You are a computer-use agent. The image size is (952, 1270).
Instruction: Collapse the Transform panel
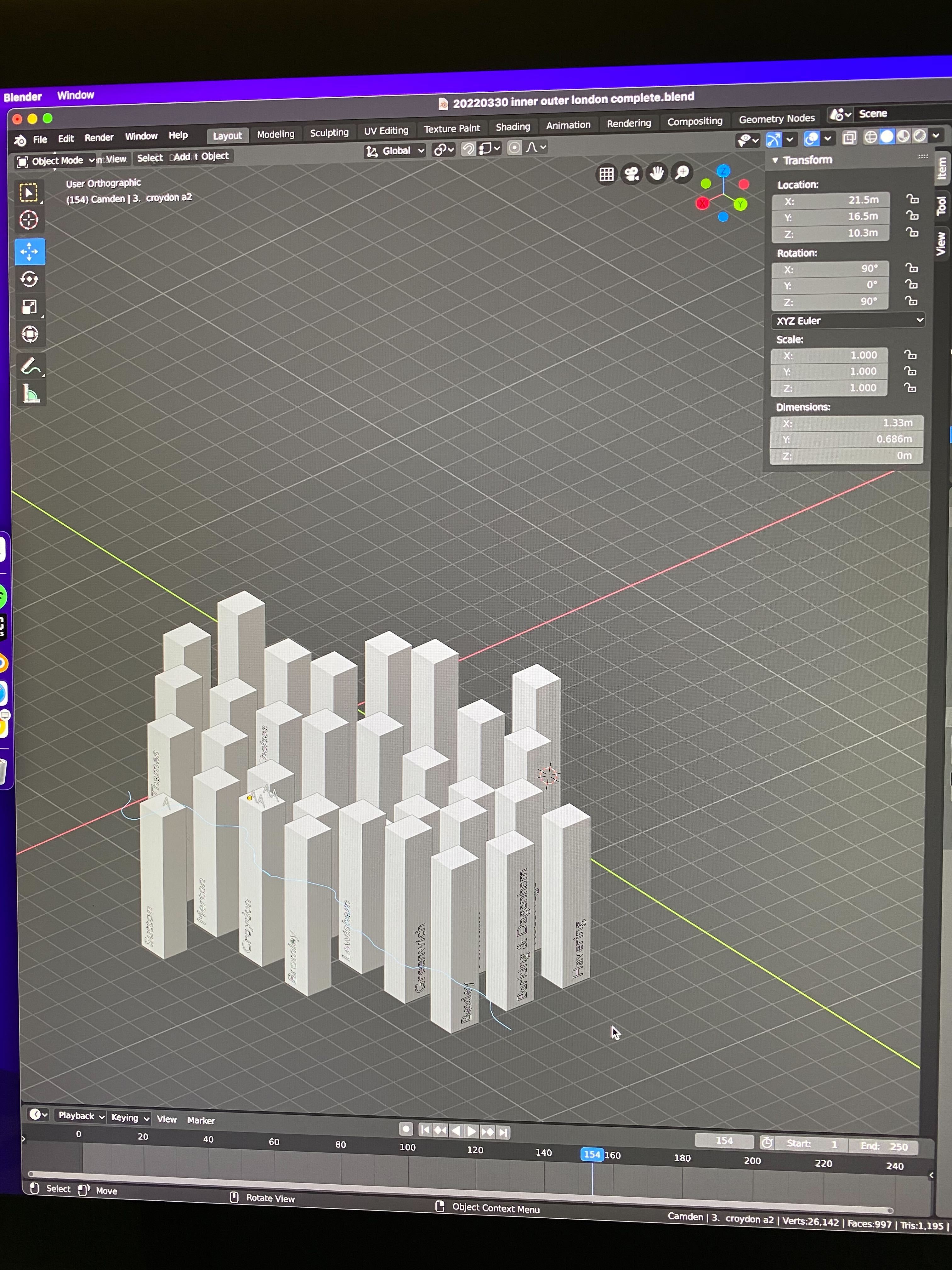(776, 160)
